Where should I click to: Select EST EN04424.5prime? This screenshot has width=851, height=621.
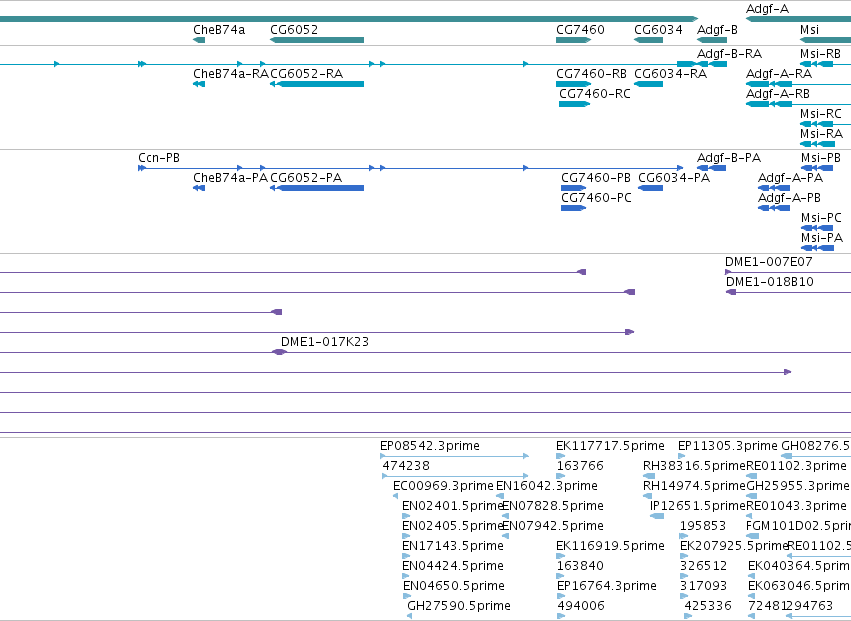(453, 566)
